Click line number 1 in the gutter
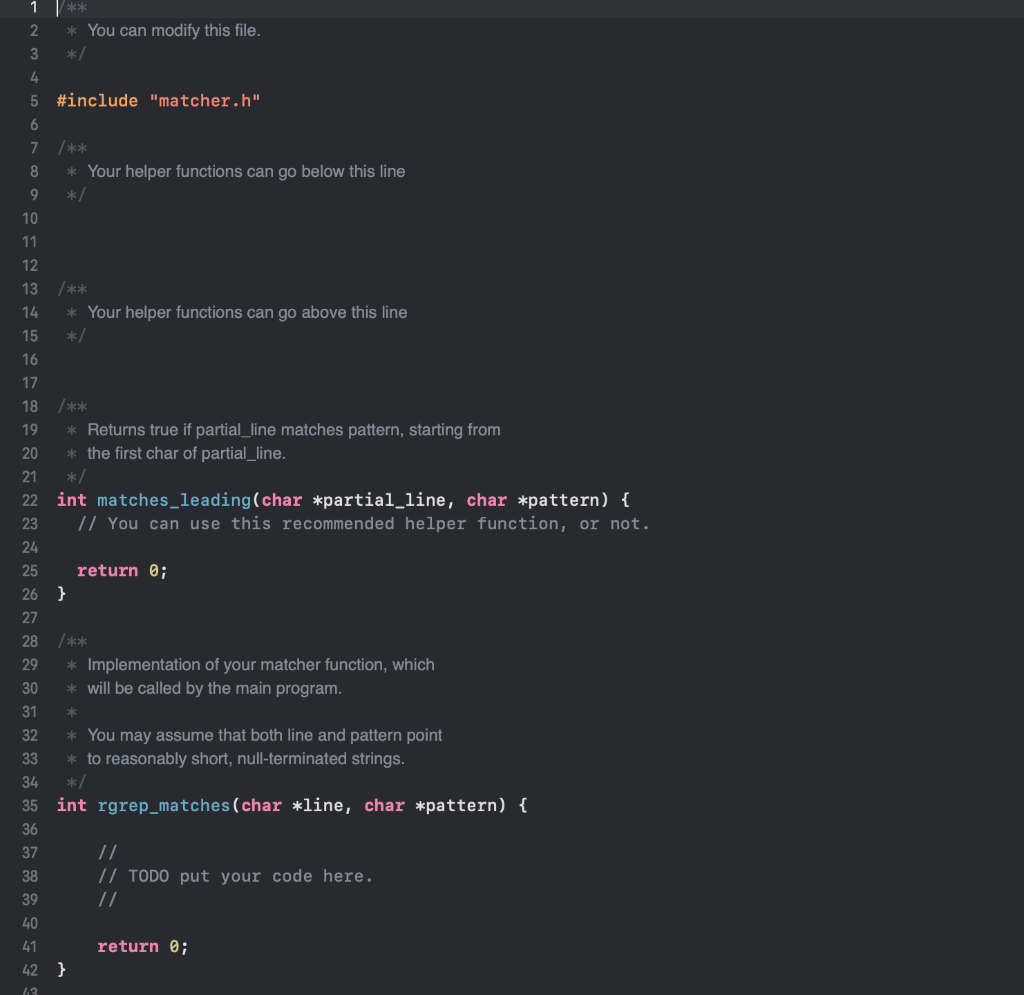The height and width of the screenshot is (995, 1024). pyautogui.click(x=33, y=7)
